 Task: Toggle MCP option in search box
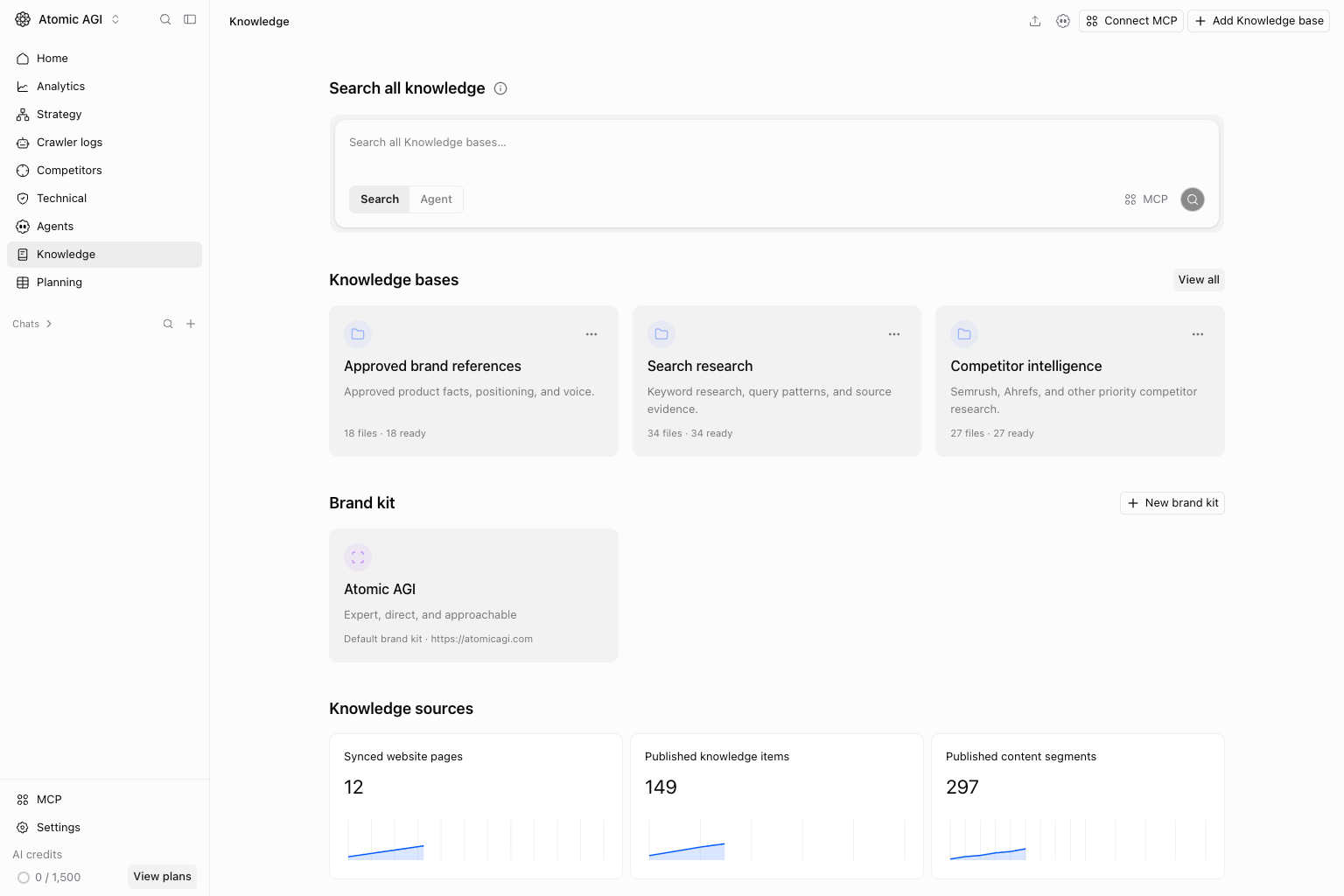point(1146,199)
